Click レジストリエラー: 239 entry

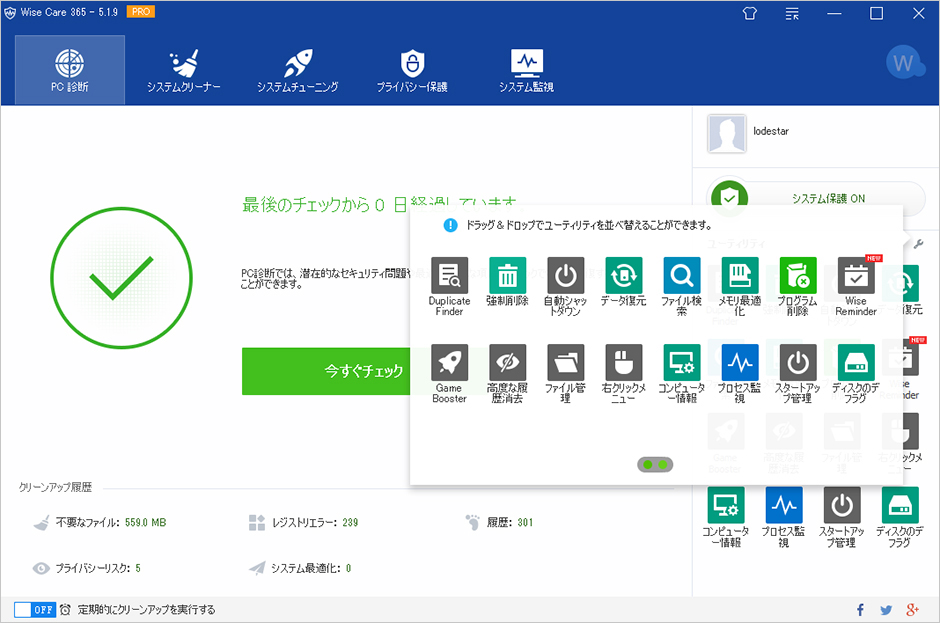303,522
